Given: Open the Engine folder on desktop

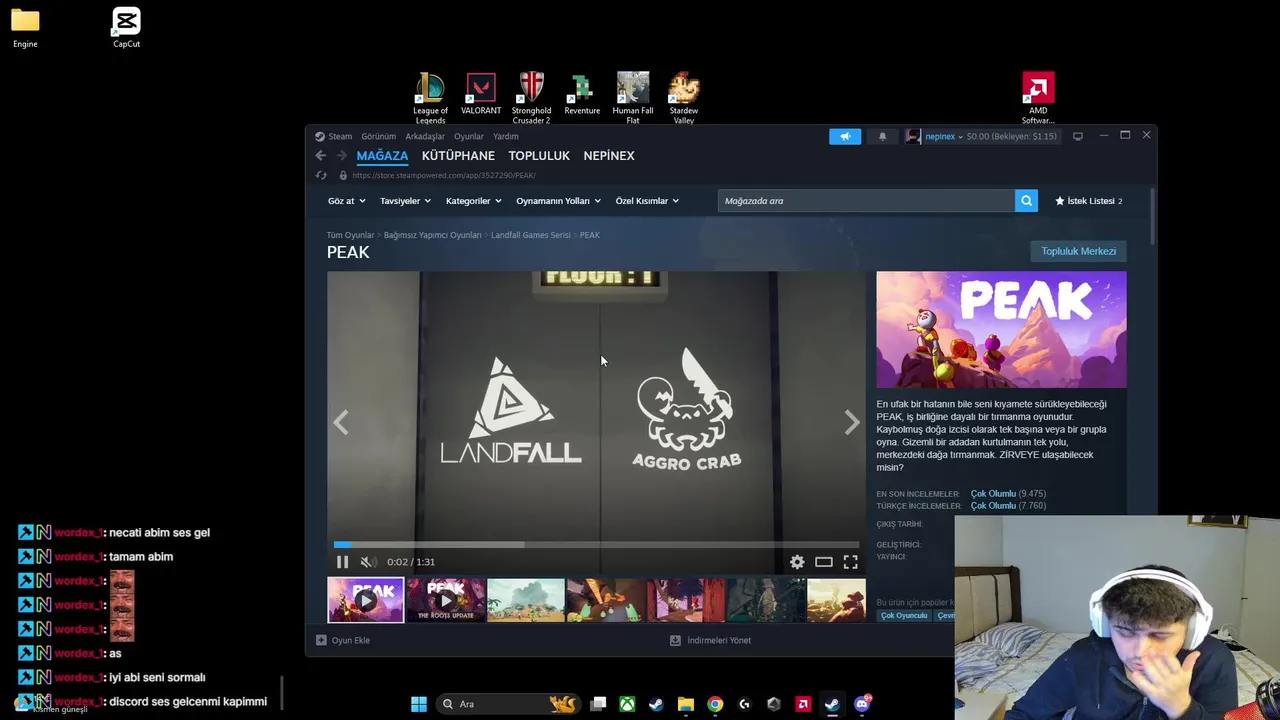Looking at the screenshot, I should [x=25, y=28].
